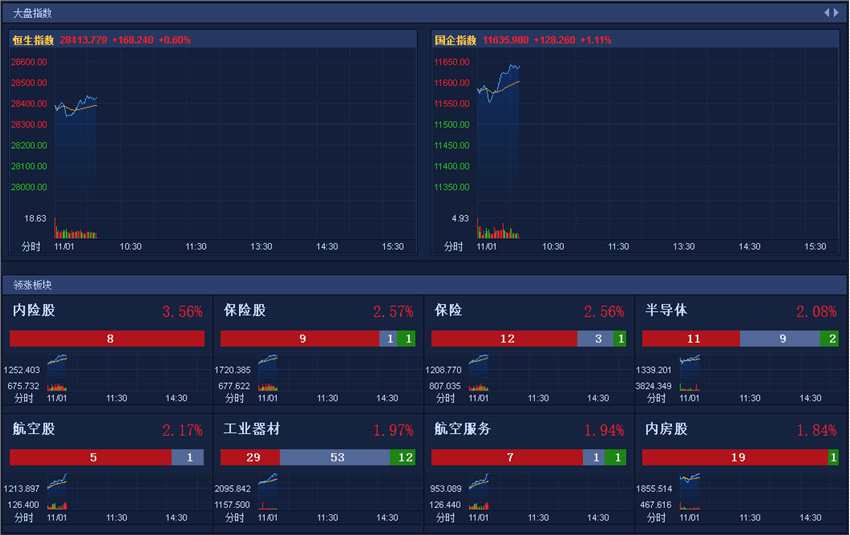
Task: Click the red bar showing 5 in 航空股
Action: coord(91,457)
